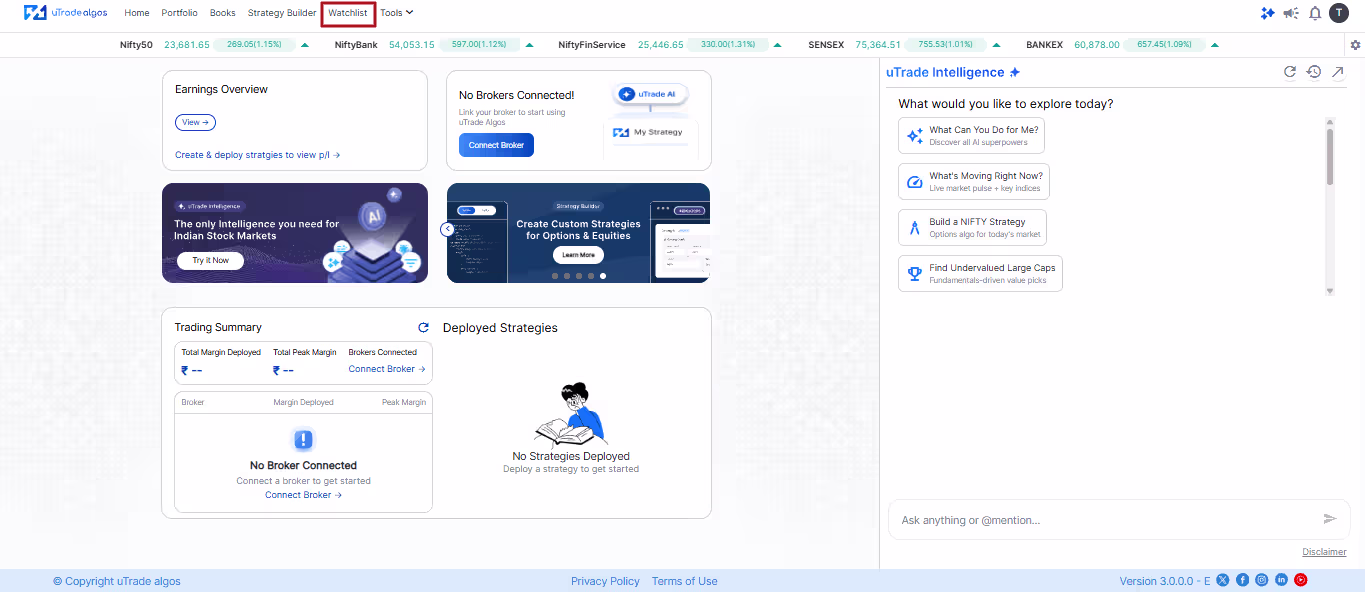Click Try It Now on intelligence banner

click(211, 260)
